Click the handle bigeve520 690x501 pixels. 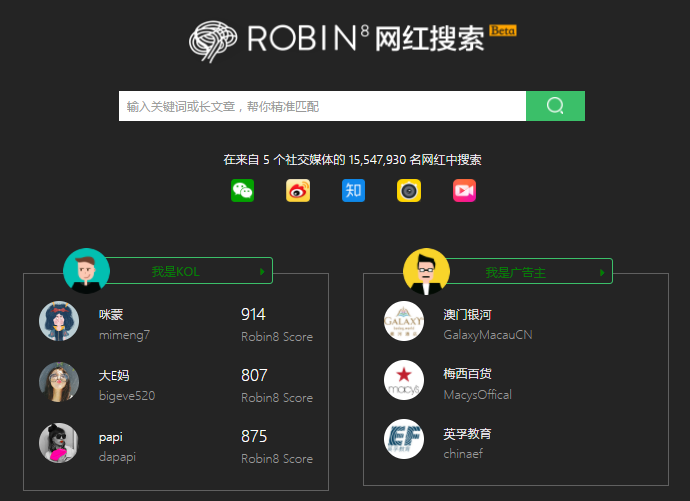click(127, 396)
